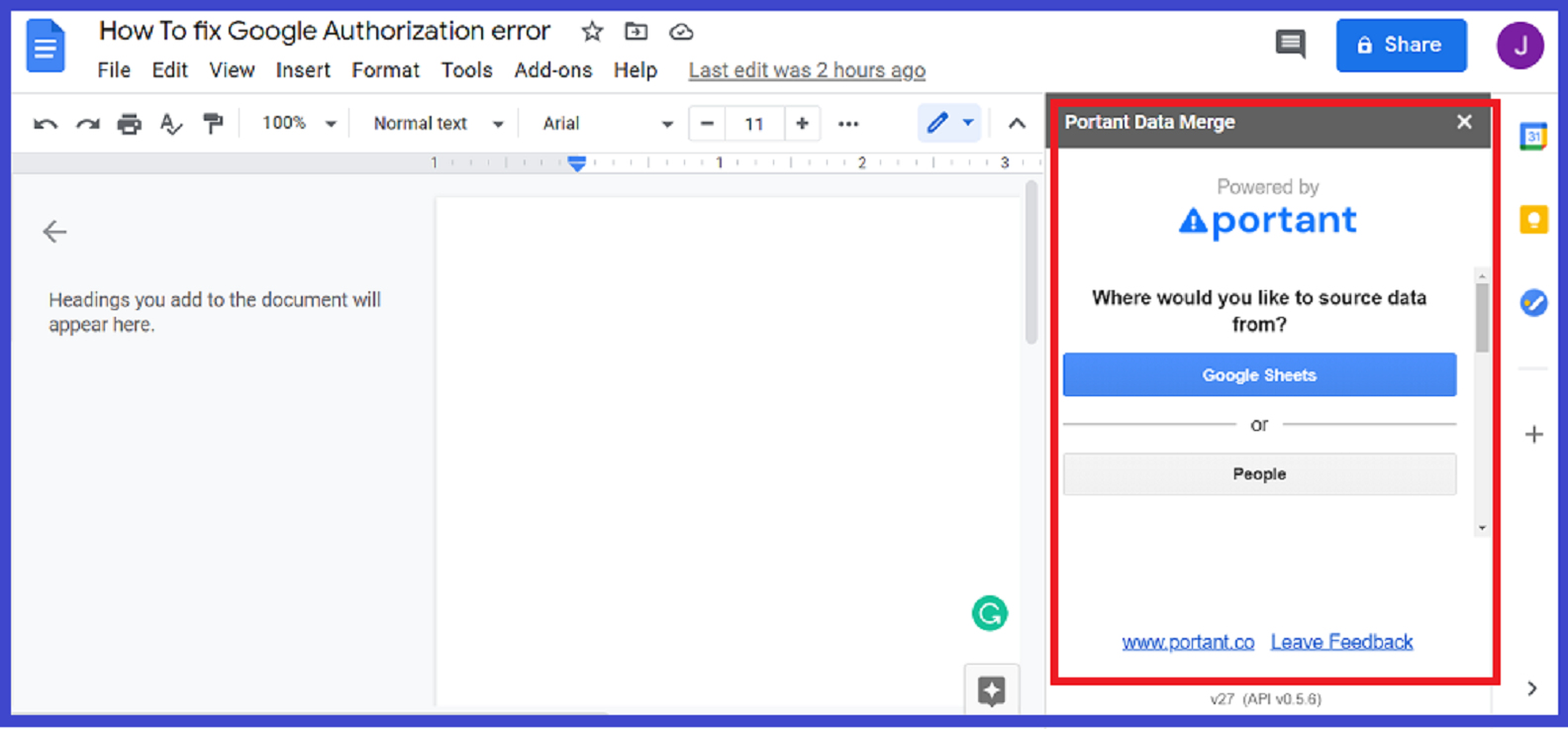Close the document outline with back arrow
This screenshot has height=729, width=1568.
(54, 232)
